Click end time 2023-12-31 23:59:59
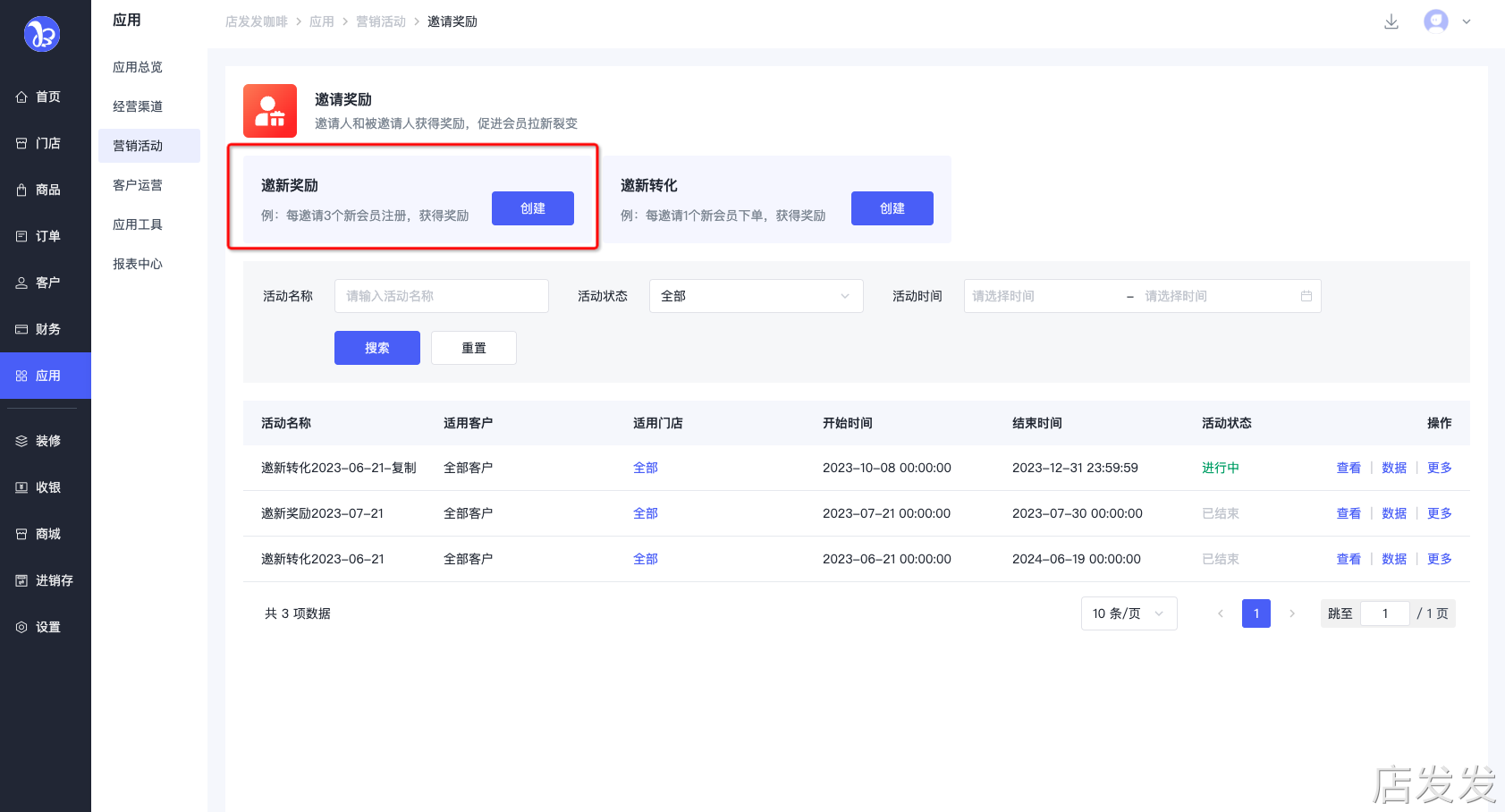This screenshot has width=1505, height=812. [x=1075, y=468]
